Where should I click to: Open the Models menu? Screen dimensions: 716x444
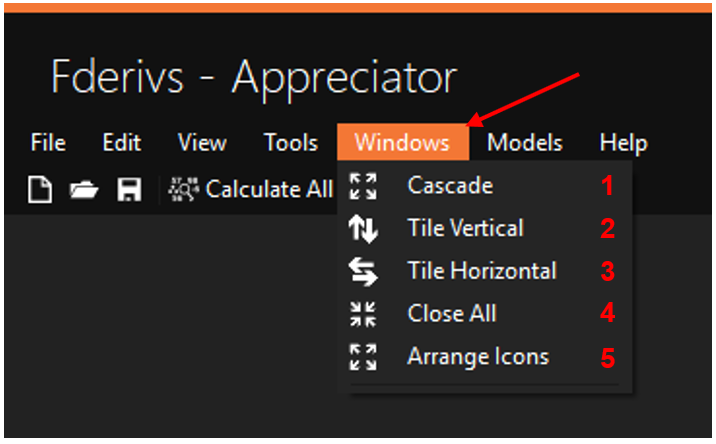coord(525,143)
